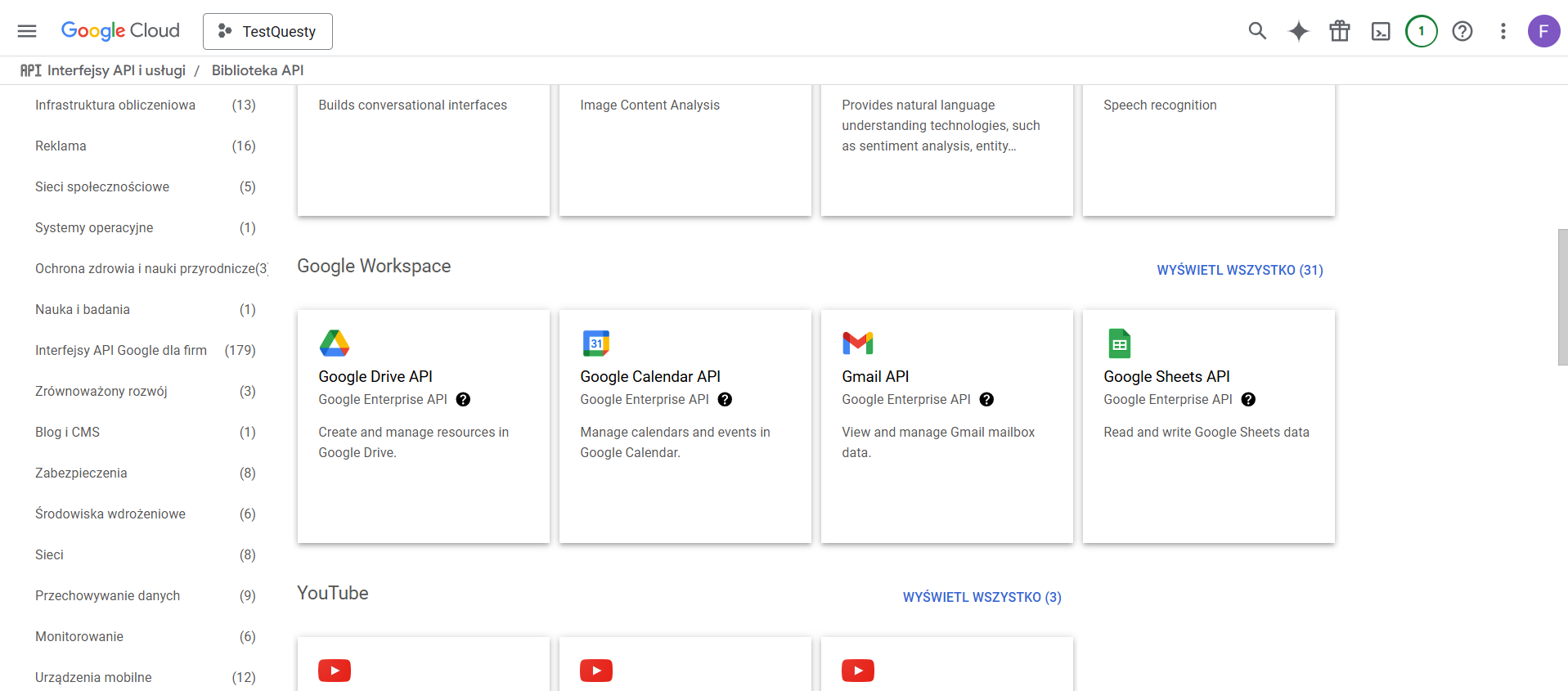Open the Google Sheets API title
1568x691 pixels.
(1166, 376)
